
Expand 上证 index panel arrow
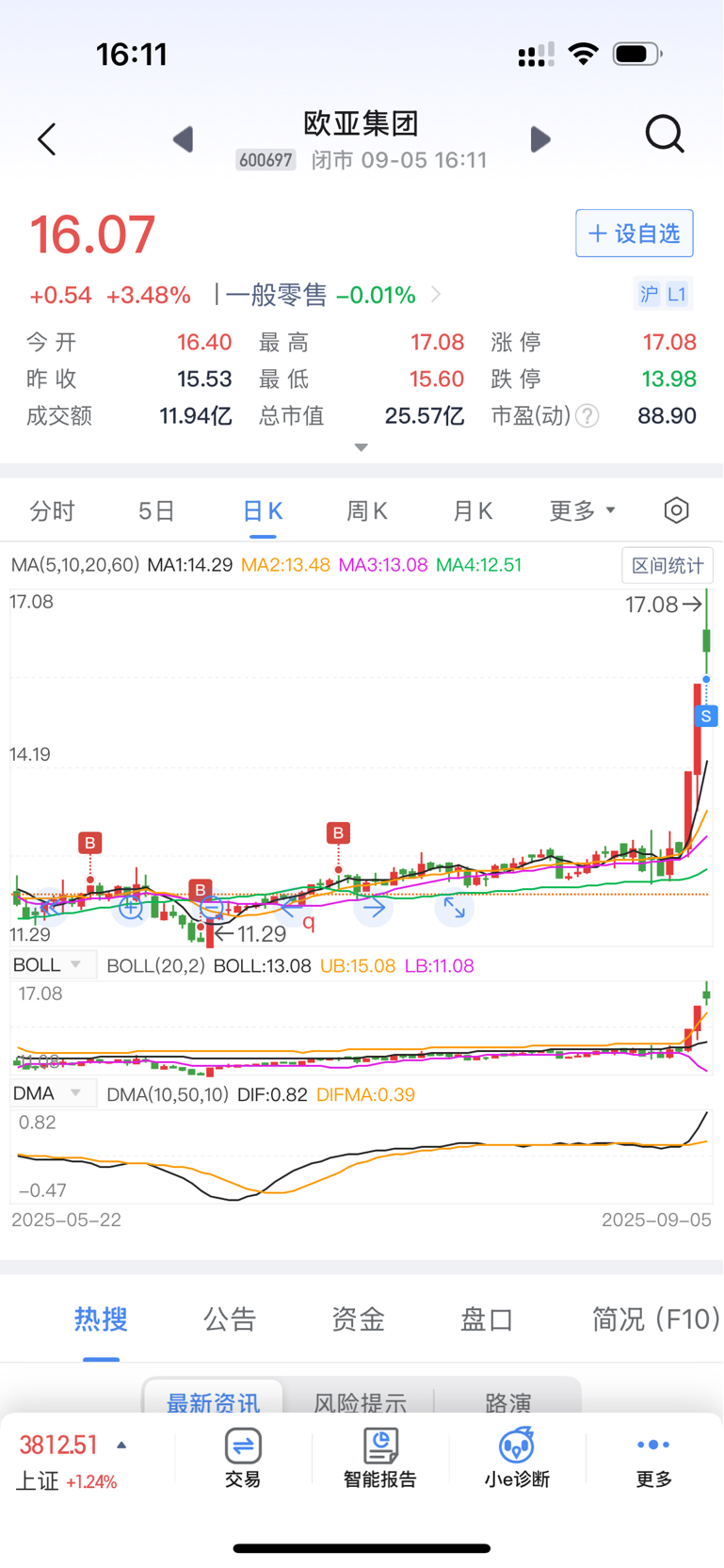click(121, 1446)
